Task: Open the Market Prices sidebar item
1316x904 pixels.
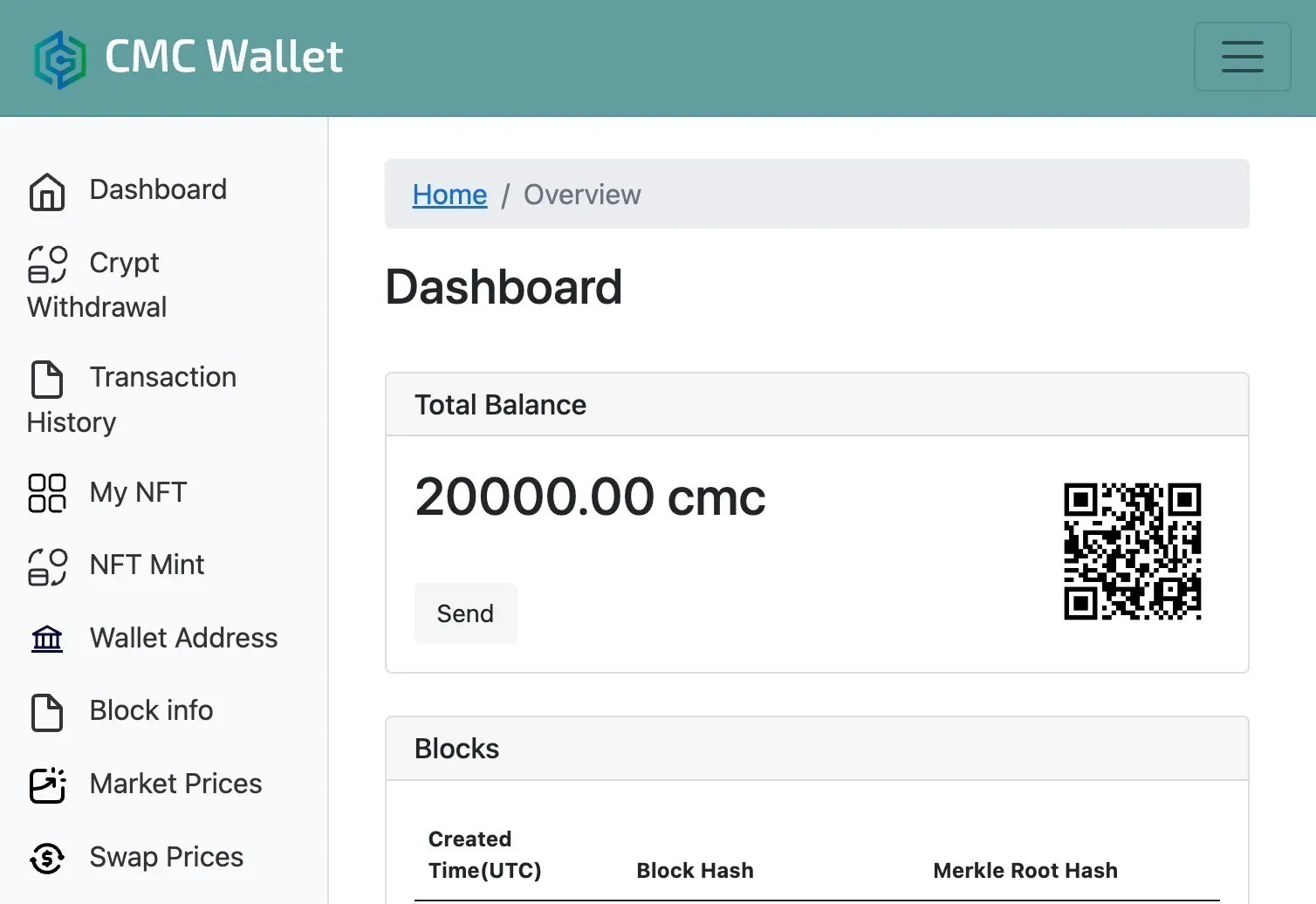Action: [x=175, y=784]
